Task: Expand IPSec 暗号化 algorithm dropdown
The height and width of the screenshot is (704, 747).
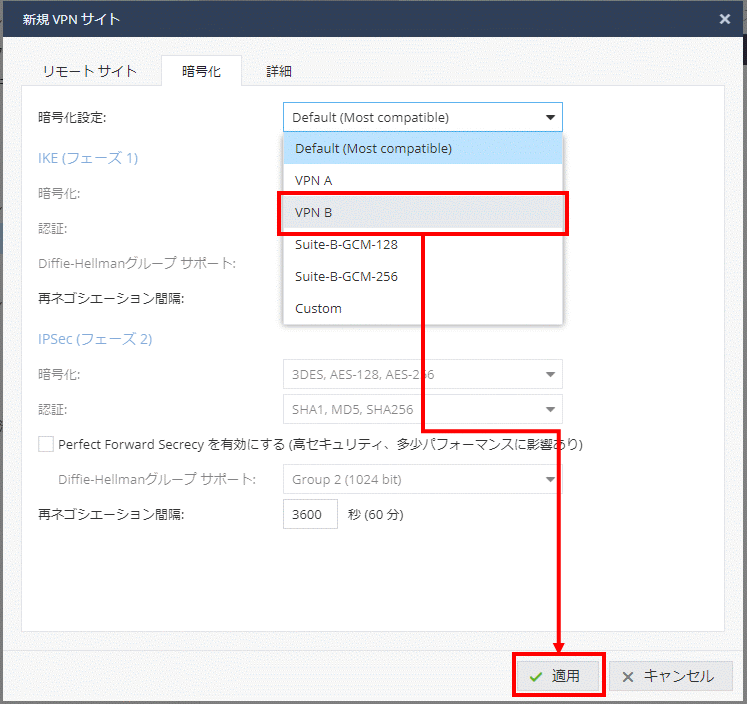Action: (549, 375)
